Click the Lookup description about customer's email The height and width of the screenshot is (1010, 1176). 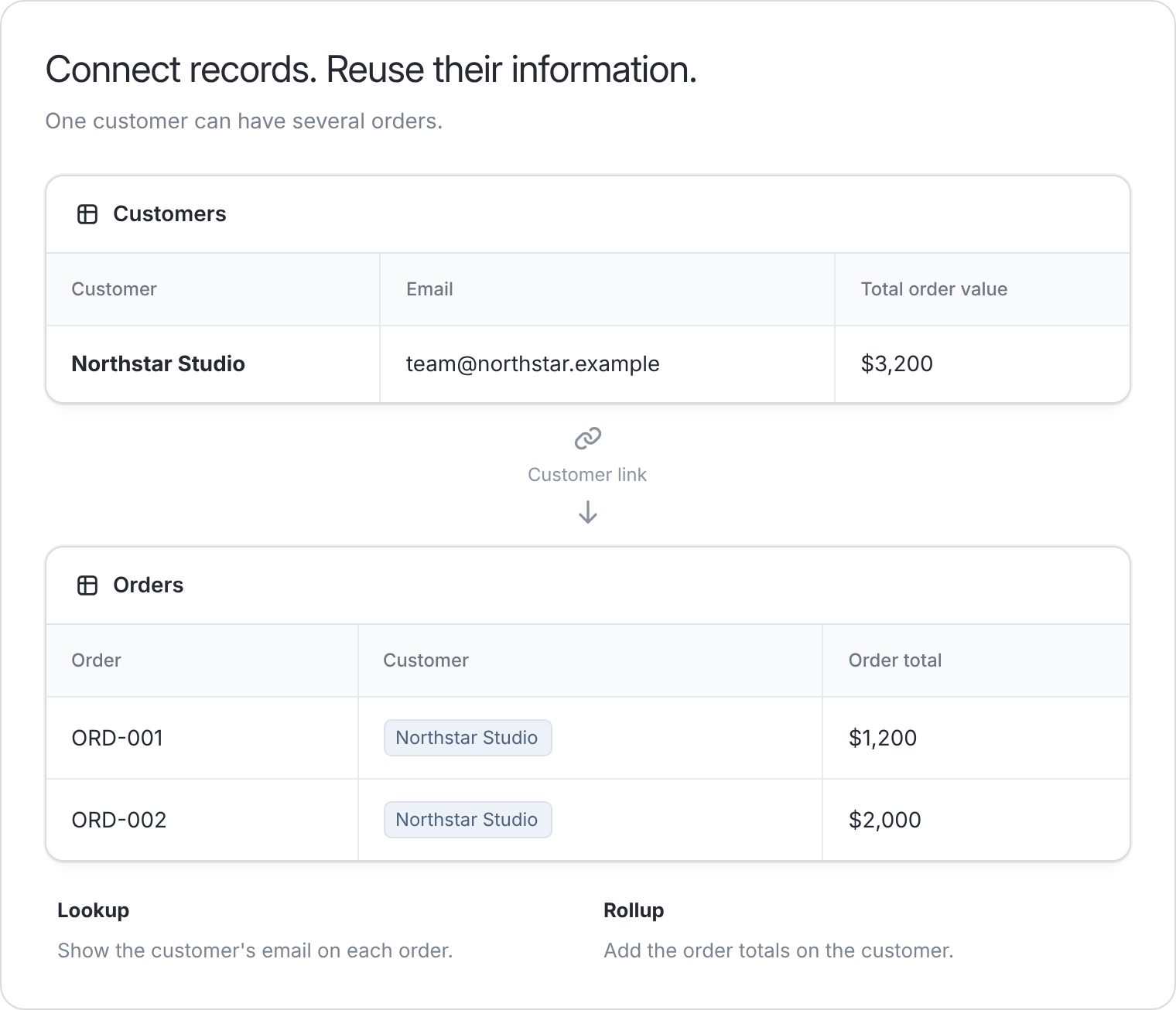click(x=255, y=950)
